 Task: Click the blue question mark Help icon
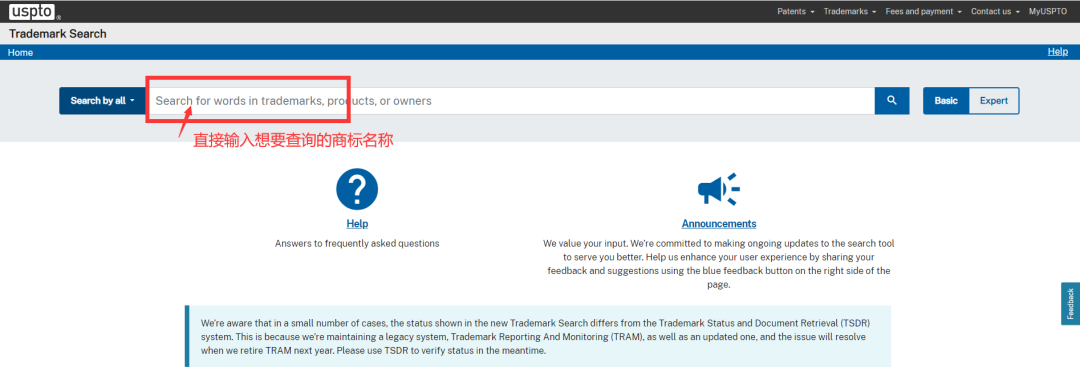(357, 189)
